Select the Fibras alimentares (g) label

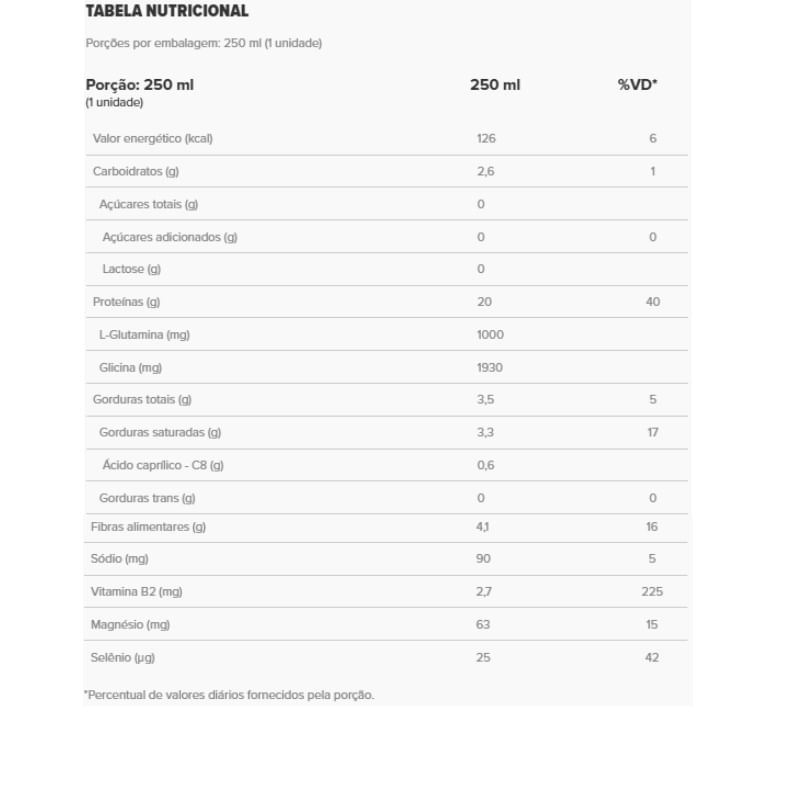(148, 527)
